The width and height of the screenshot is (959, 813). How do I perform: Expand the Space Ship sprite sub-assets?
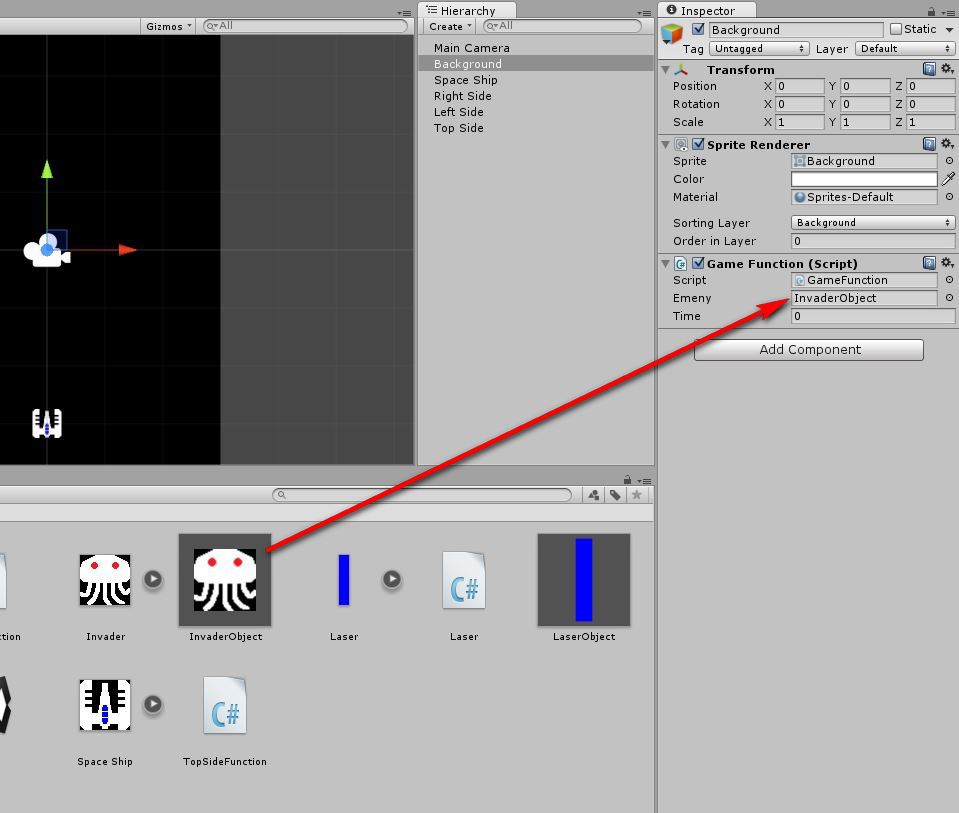pos(153,704)
